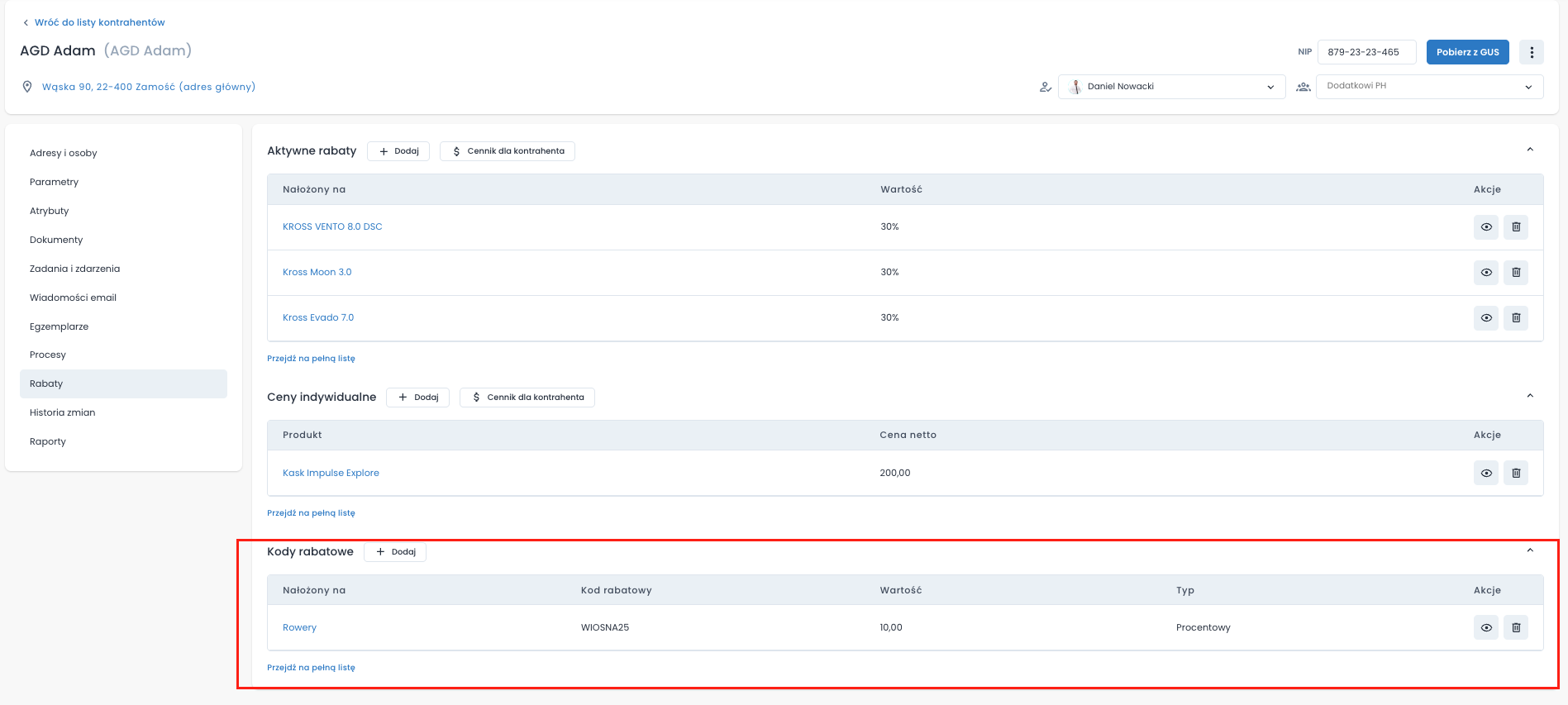Collapse the Aktywne rabaty section
The width and height of the screenshot is (1568, 705).
(x=1529, y=150)
